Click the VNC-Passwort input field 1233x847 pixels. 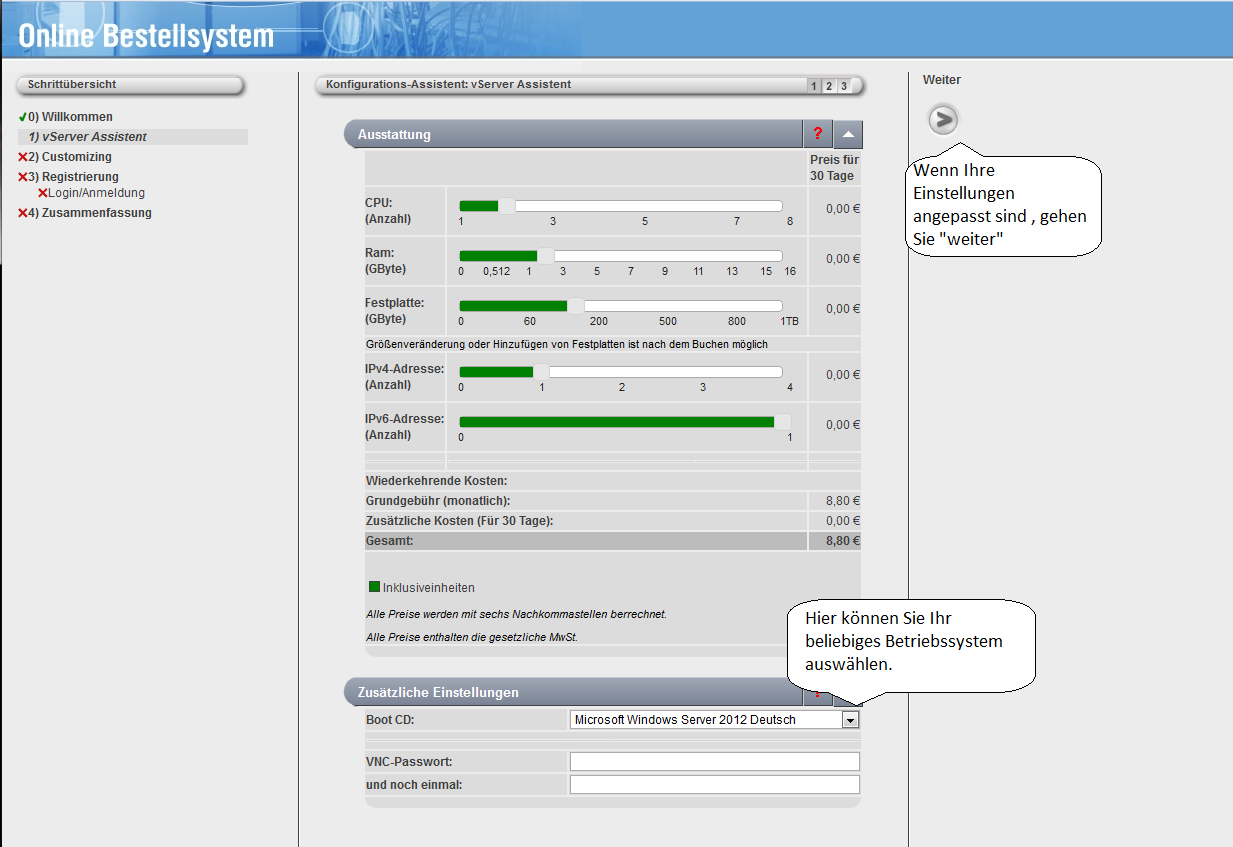tap(714, 762)
